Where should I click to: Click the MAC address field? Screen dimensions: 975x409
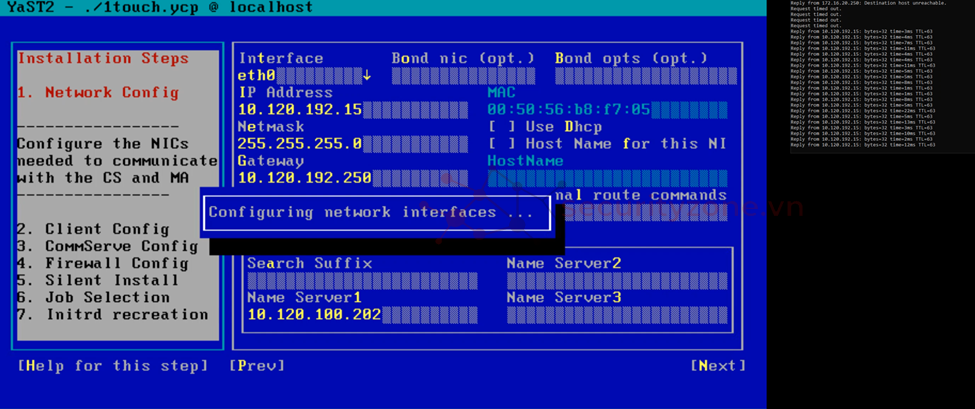[607, 110]
